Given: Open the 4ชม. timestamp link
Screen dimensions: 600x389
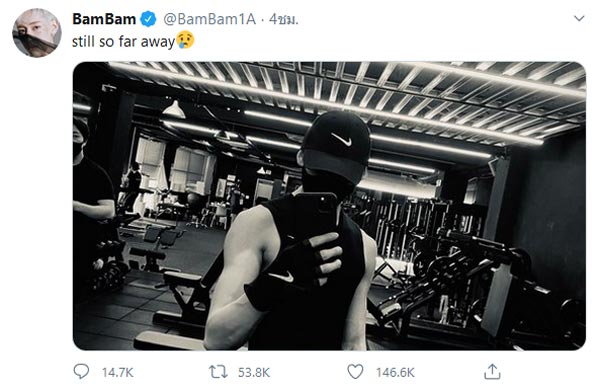Looking at the screenshot, I should [x=284, y=19].
